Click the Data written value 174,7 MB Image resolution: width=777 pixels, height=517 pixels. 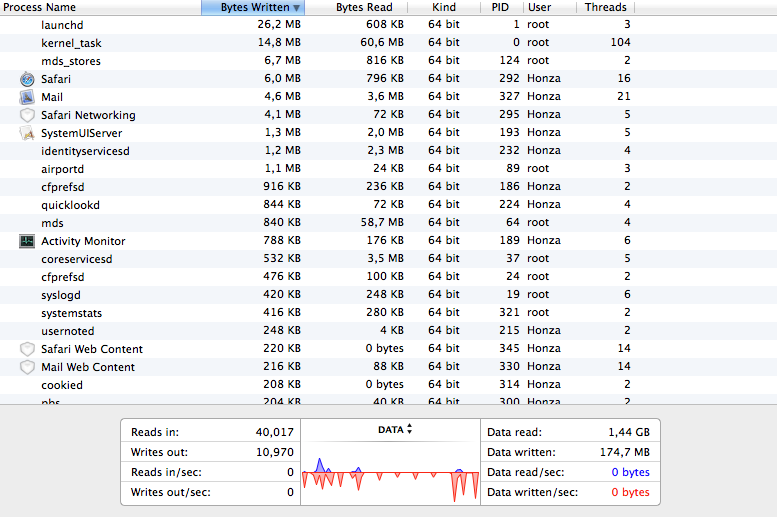point(624,452)
